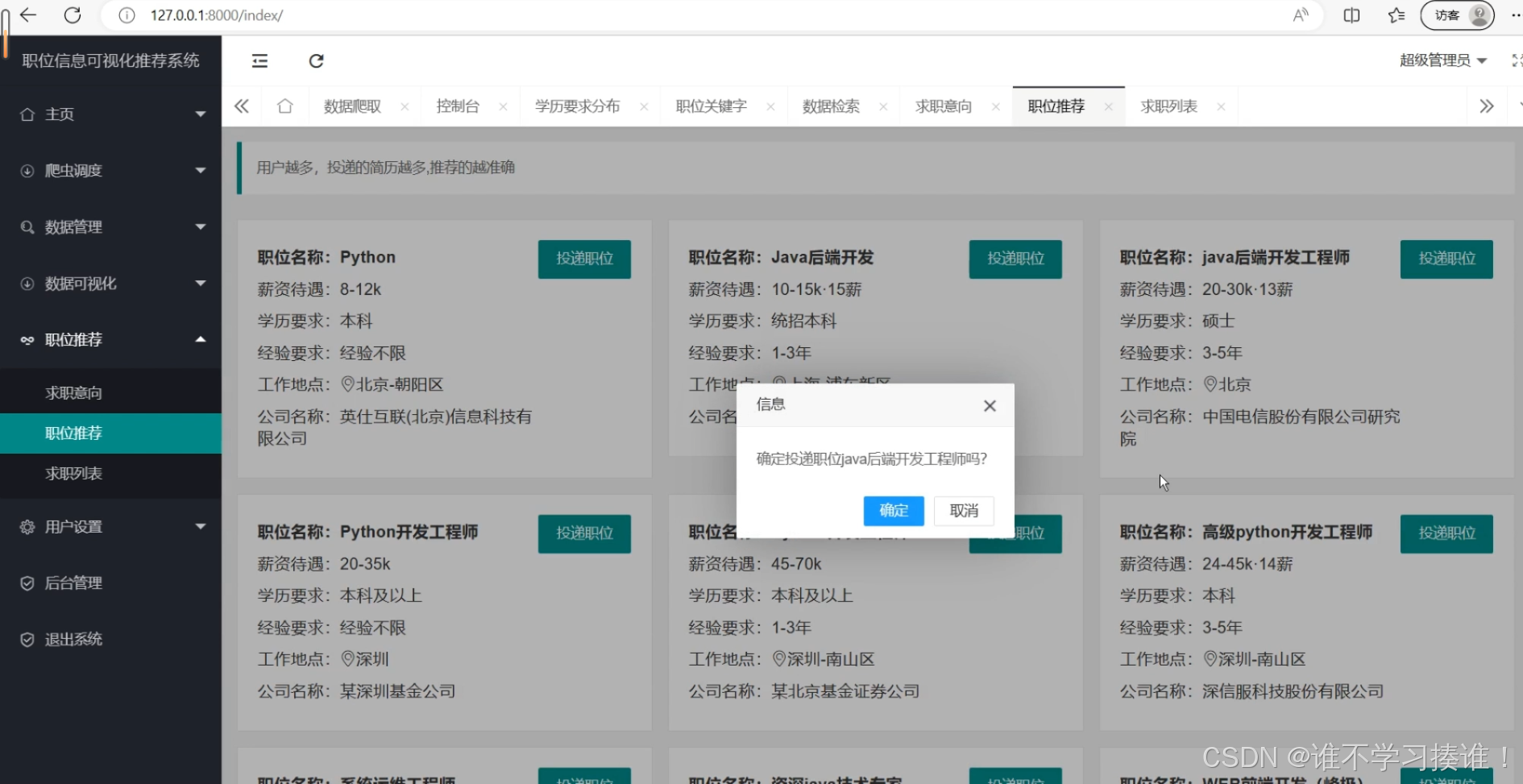
Task: Switch to the 学历要求分布 tab
Action: [577, 106]
